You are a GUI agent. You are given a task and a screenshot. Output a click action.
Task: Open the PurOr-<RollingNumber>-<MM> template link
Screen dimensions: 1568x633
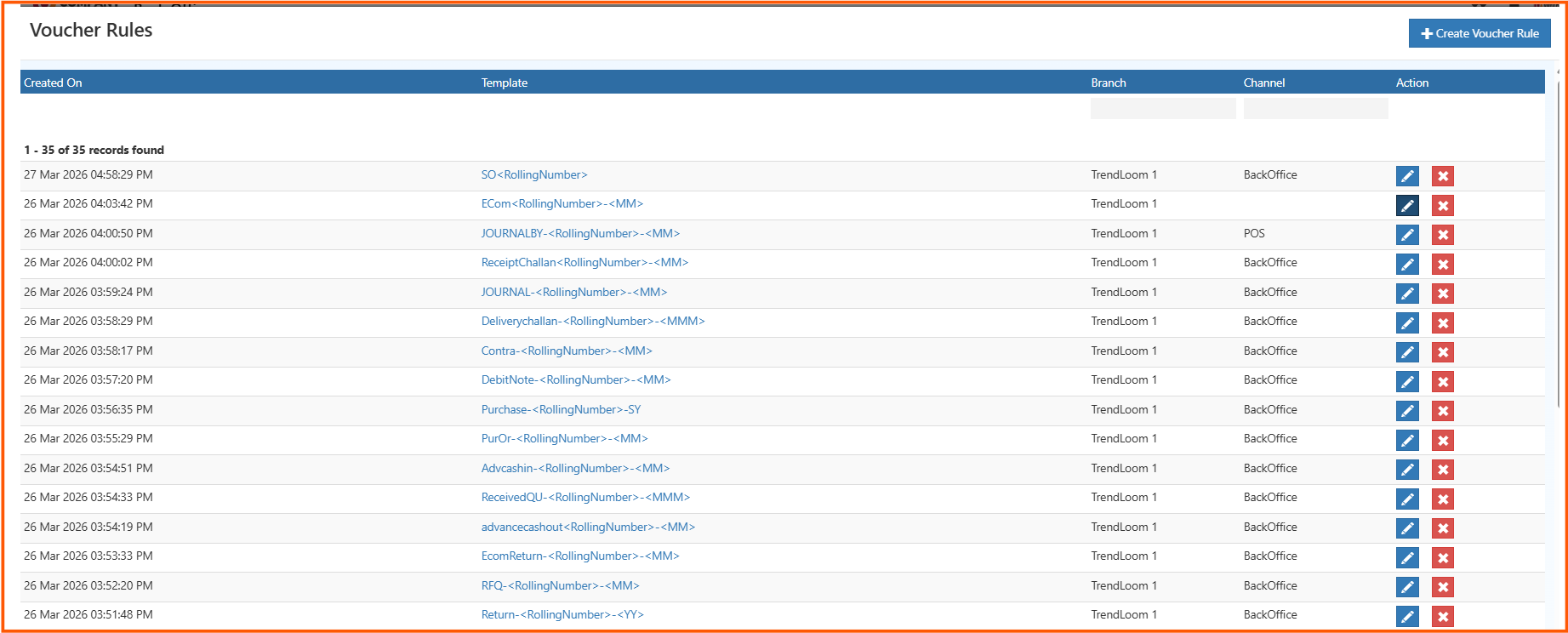tap(564, 438)
